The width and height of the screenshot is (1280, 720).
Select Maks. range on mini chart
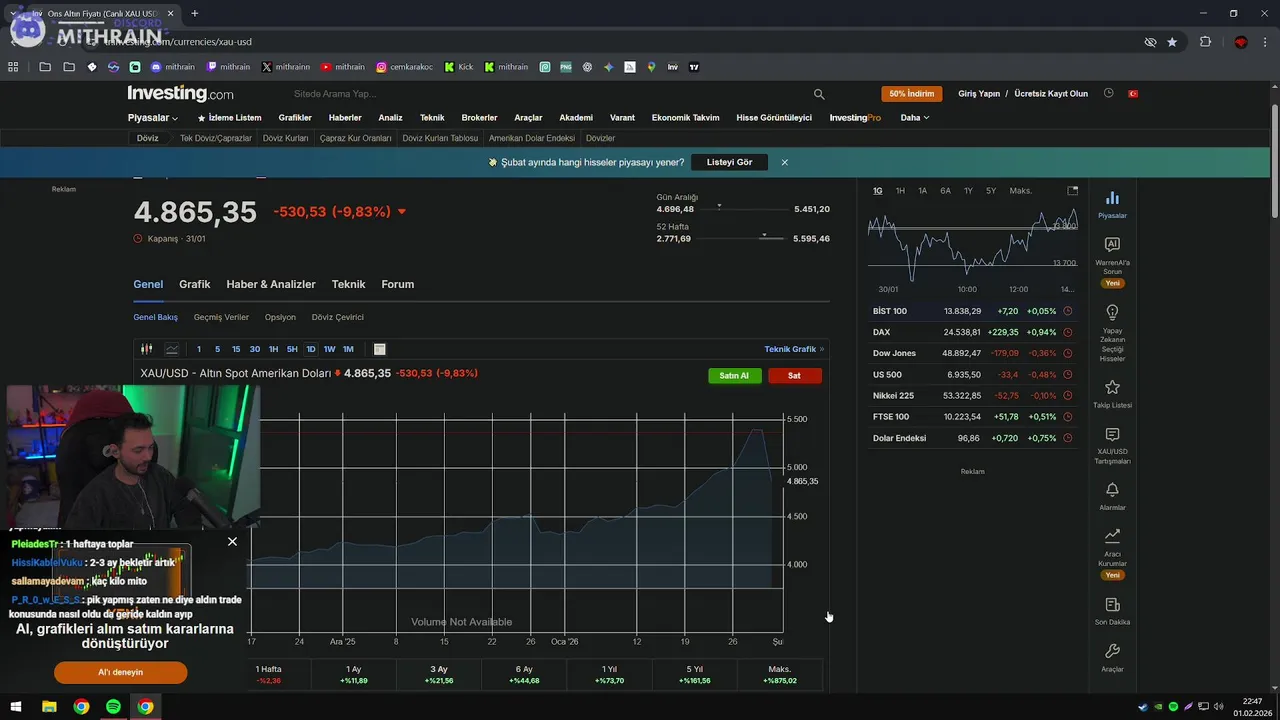coord(1021,190)
